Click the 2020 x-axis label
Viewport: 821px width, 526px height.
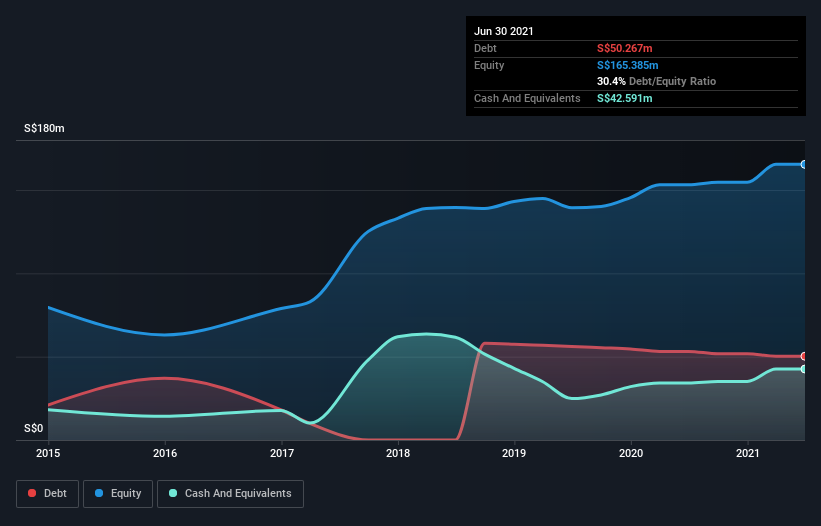point(631,453)
